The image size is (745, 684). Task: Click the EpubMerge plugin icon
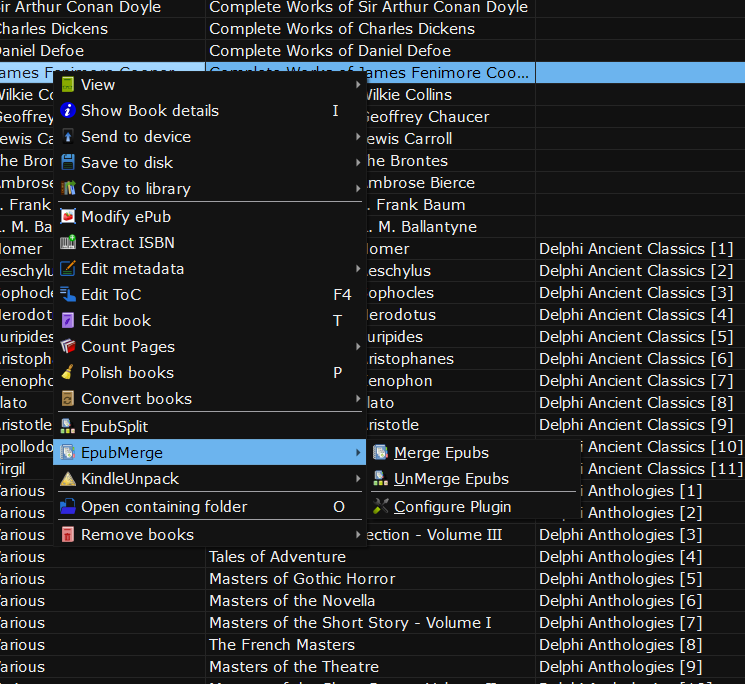tap(68, 453)
